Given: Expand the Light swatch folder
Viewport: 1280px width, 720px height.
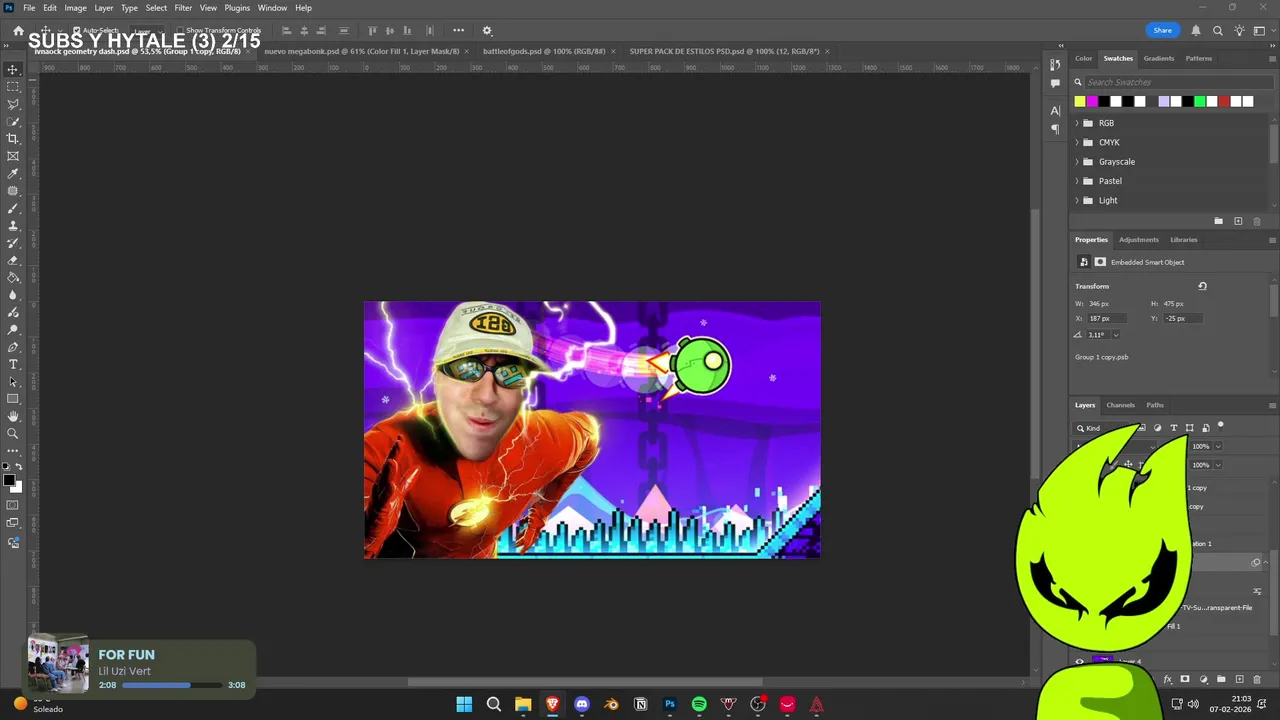Looking at the screenshot, I should [x=1077, y=200].
